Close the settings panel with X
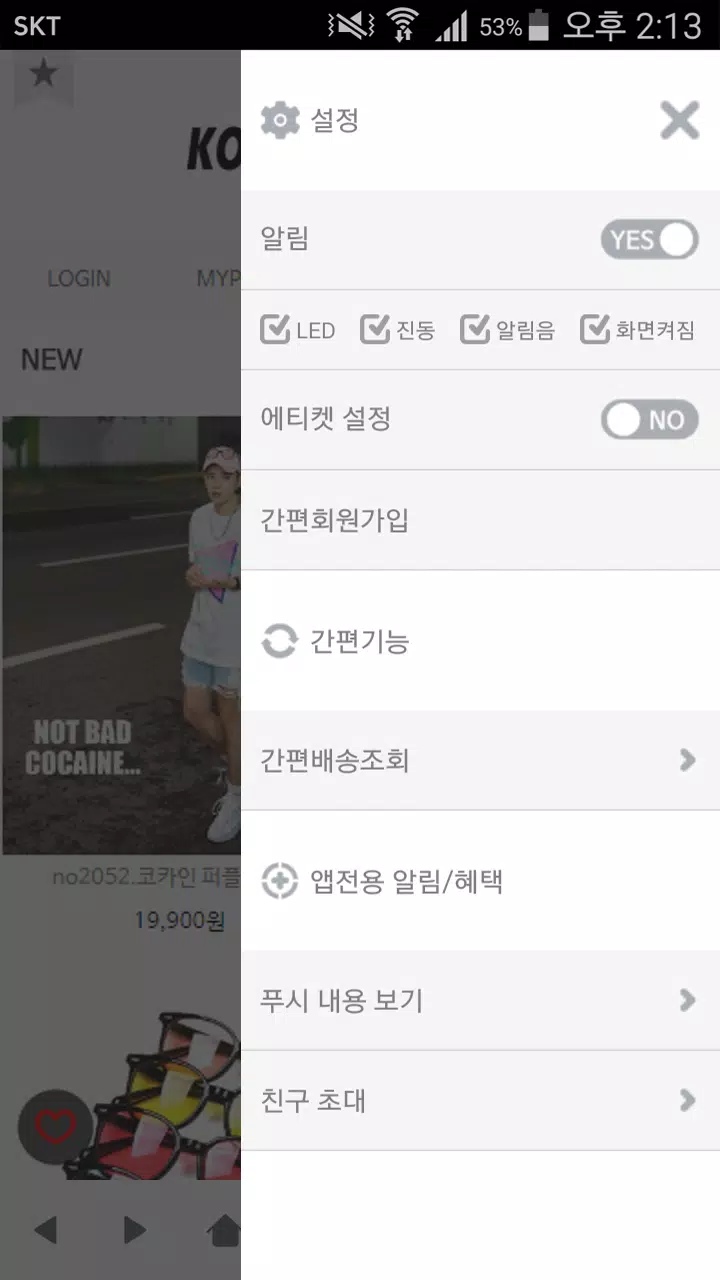The height and width of the screenshot is (1280, 720). [680, 121]
